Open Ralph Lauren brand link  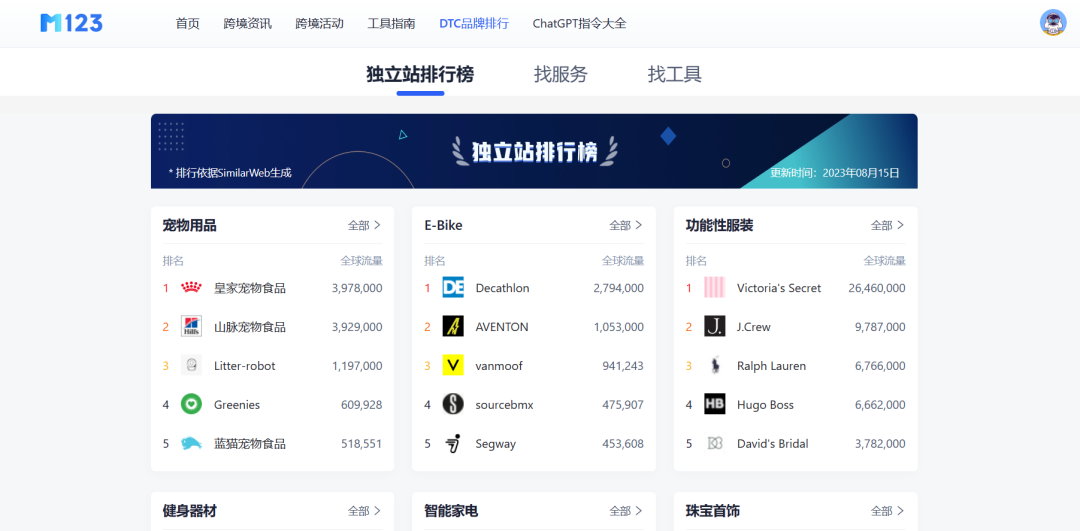click(771, 366)
